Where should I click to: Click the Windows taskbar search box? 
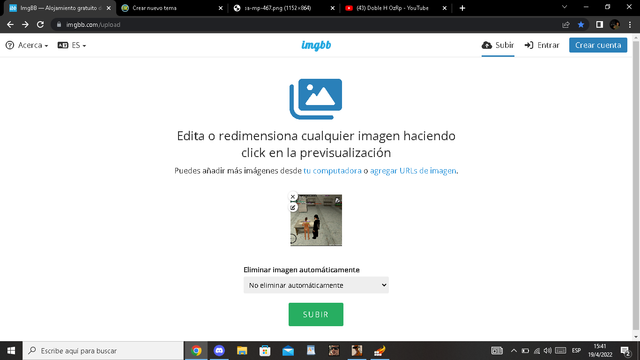tap(103, 351)
